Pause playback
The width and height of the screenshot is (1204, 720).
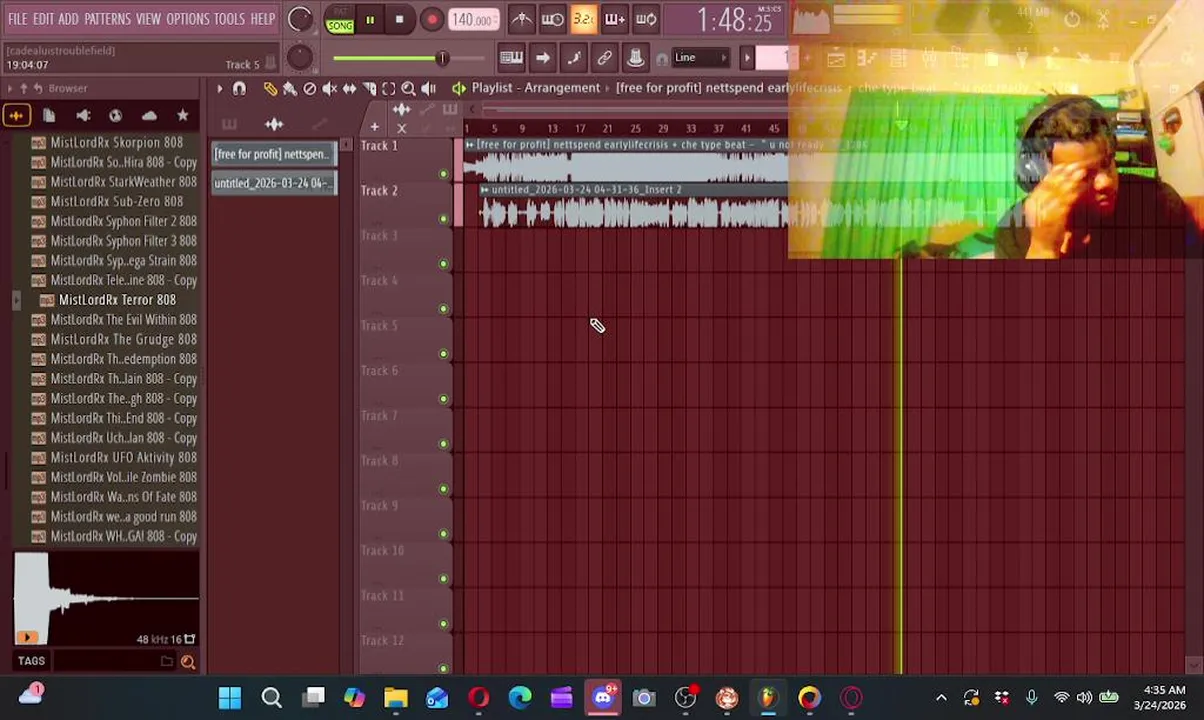coord(369,19)
